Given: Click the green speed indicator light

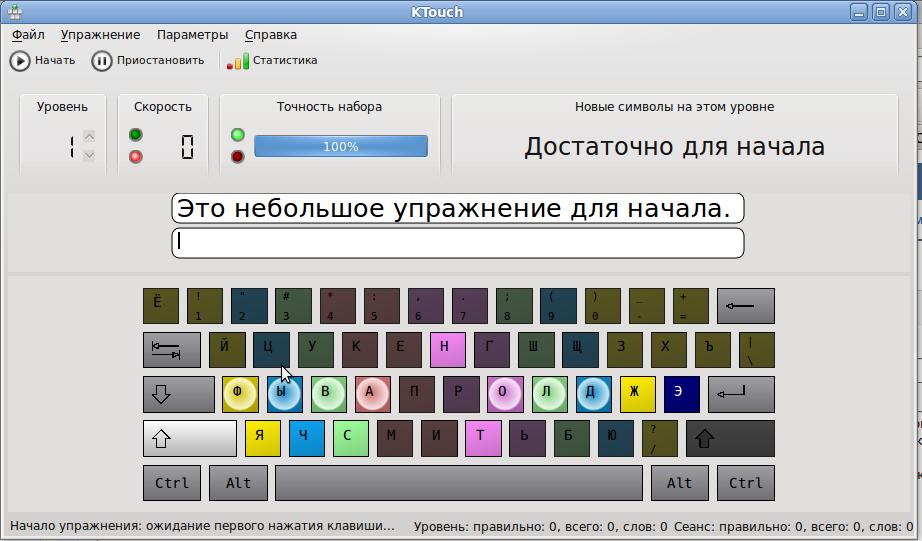Looking at the screenshot, I should 136,135.
